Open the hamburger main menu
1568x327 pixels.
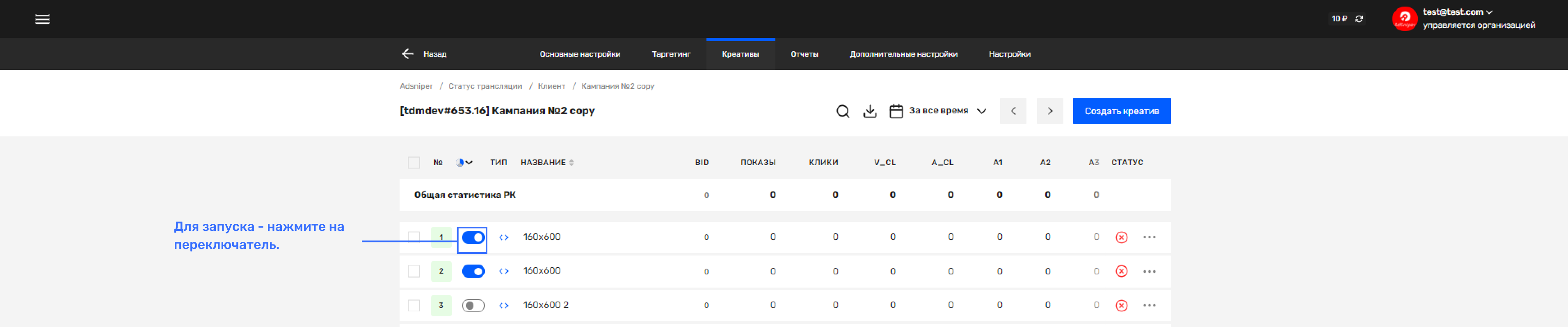click(x=43, y=19)
